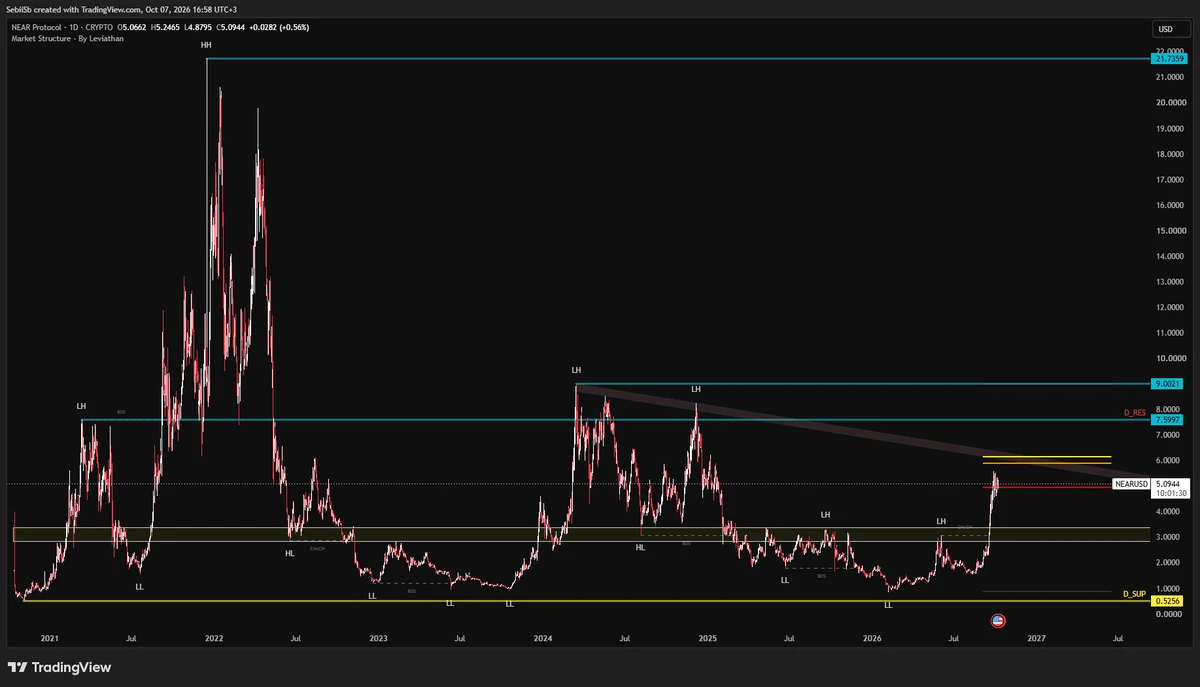Click the 15.0000 tick on price axis
This screenshot has height=687, width=1200.
pos(1170,230)
